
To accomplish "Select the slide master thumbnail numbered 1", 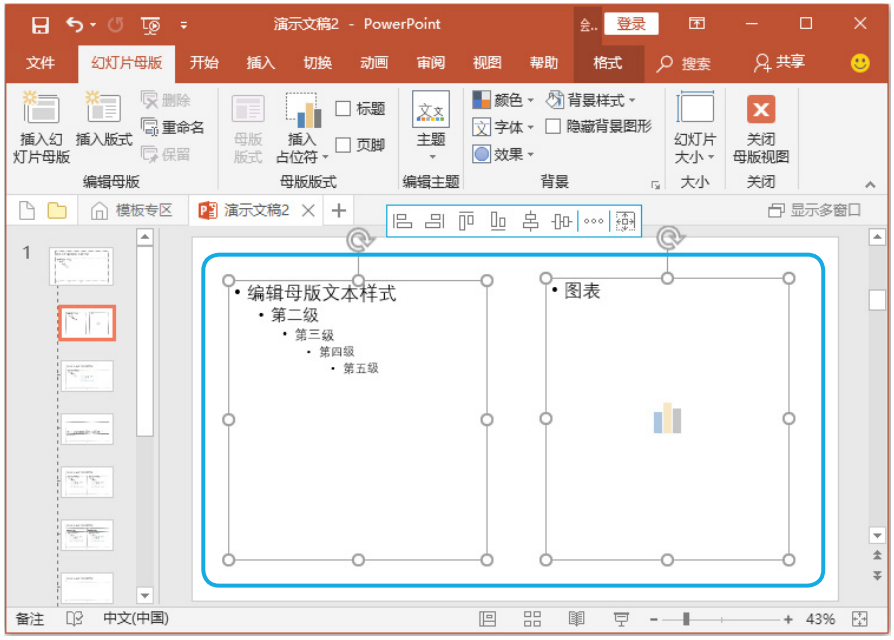I will tap(81, 266).
